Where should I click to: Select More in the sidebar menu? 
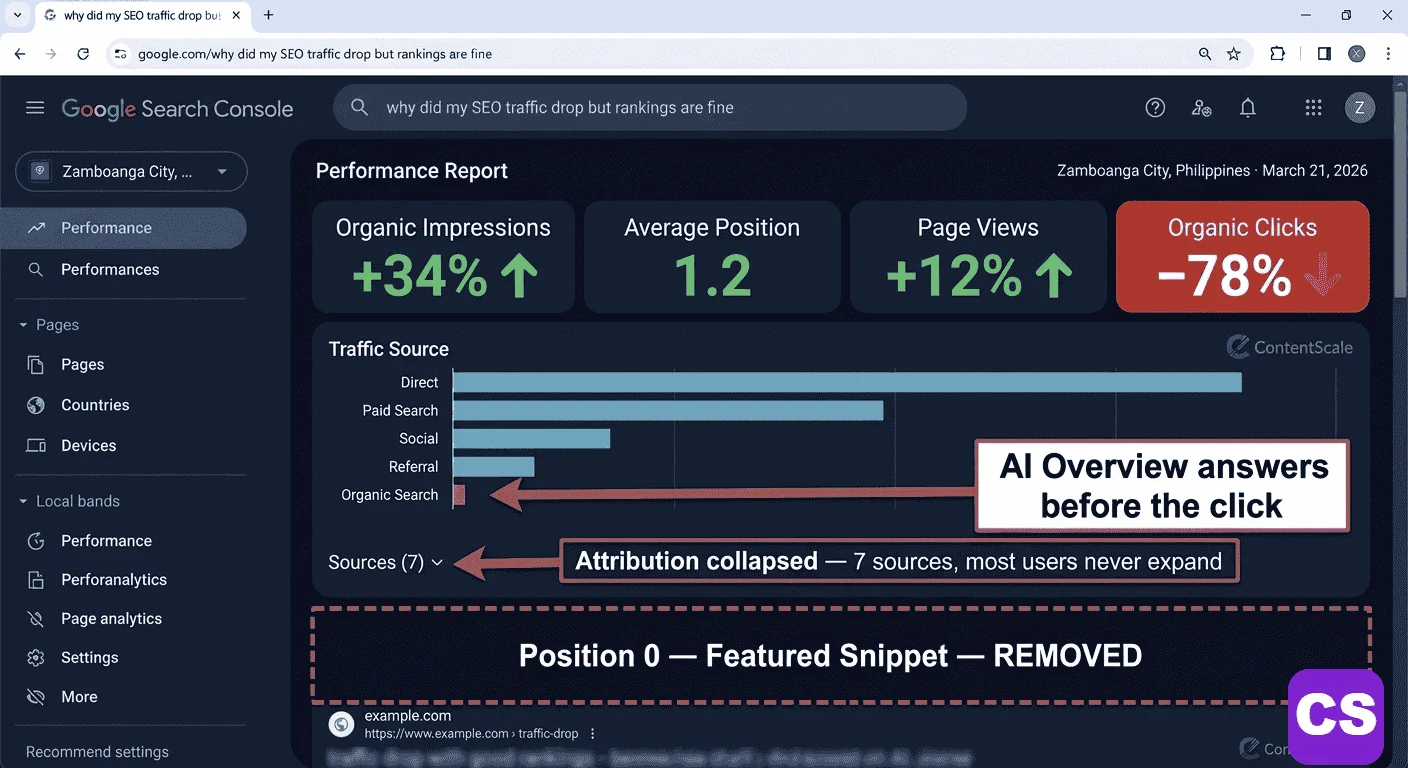tap(79, 696)
